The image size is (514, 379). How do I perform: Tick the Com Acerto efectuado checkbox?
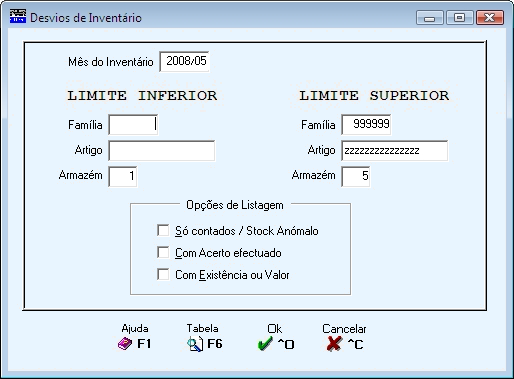click(x=163, y=253)
